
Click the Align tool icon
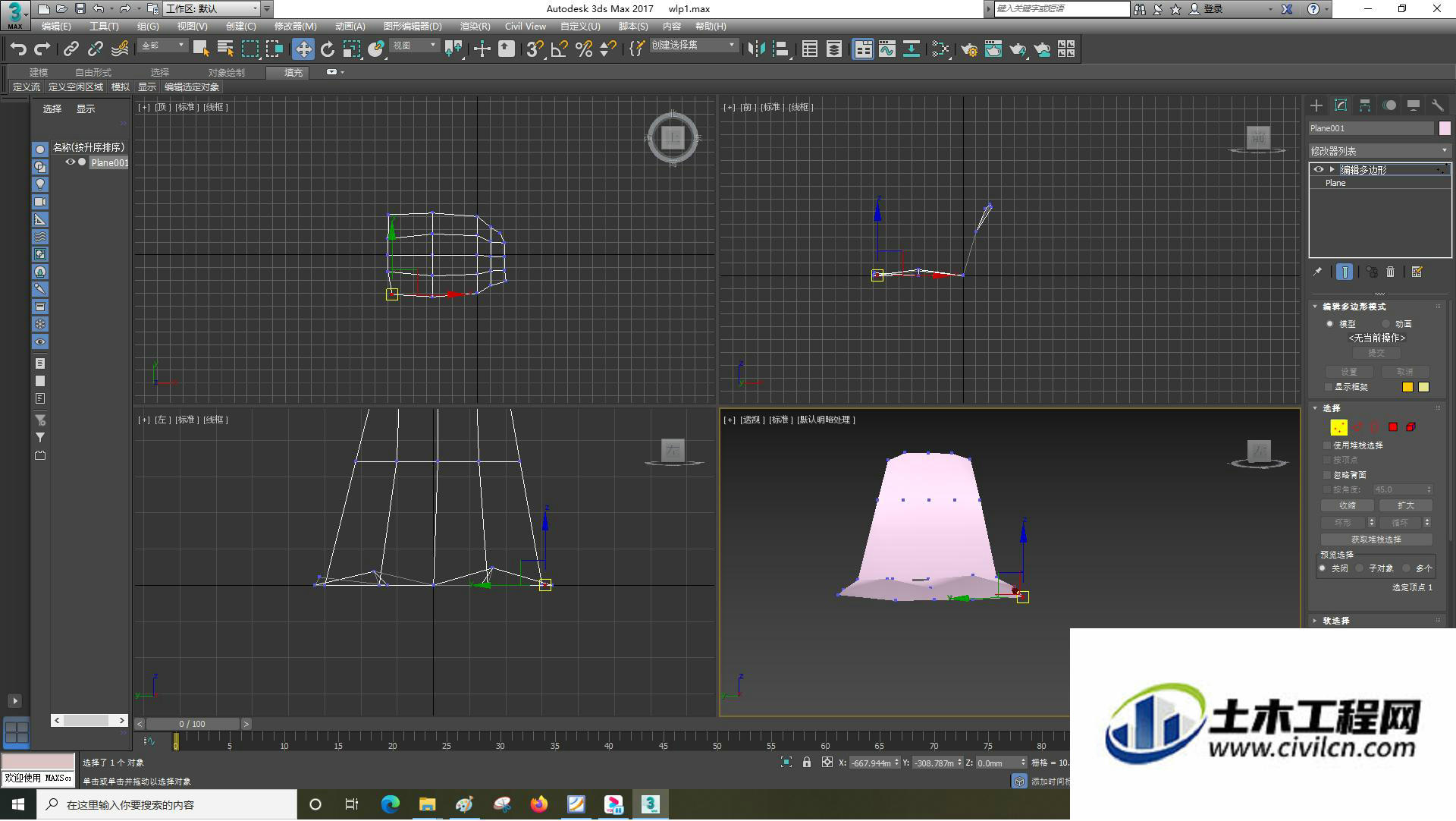780,49
